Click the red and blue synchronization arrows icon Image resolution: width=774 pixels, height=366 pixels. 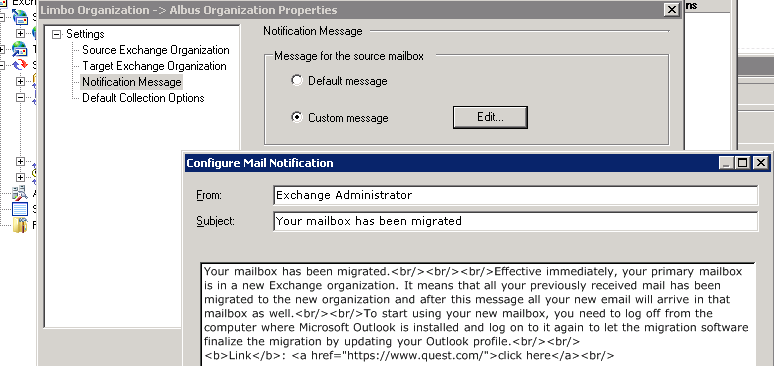[20, 65]
